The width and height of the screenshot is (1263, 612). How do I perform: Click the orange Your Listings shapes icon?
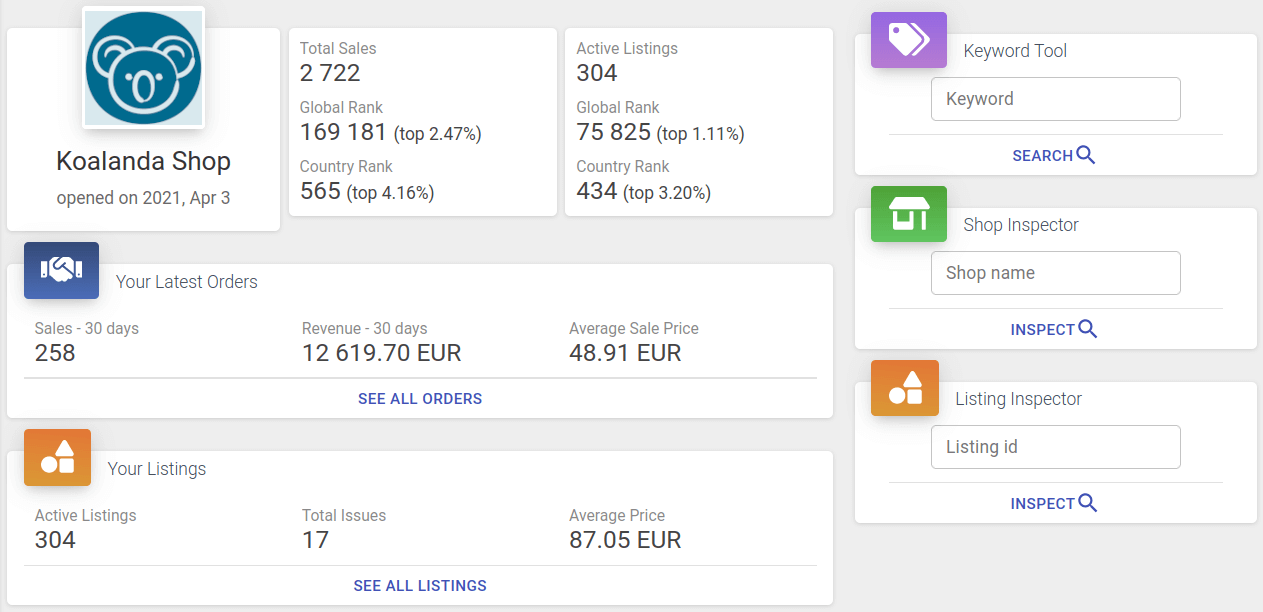tap(57, 457)
